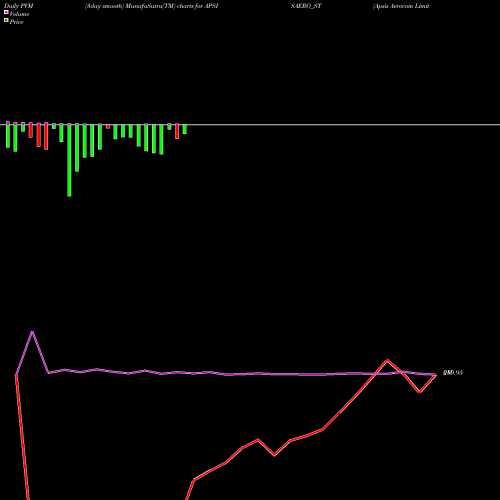Click the 'Volume' legend label

[19, 14]
